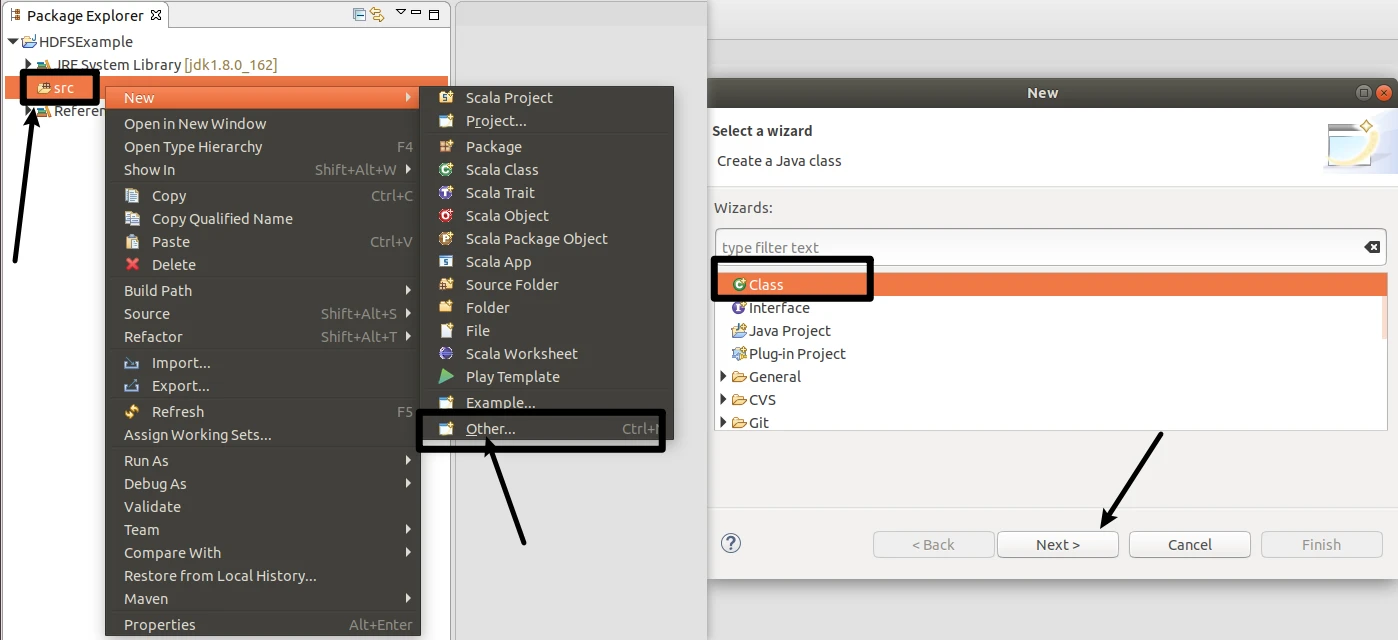This screenshot has width=1398, height=640.
Task: Click the Play Template icon
Action: [x=446, y=377]
